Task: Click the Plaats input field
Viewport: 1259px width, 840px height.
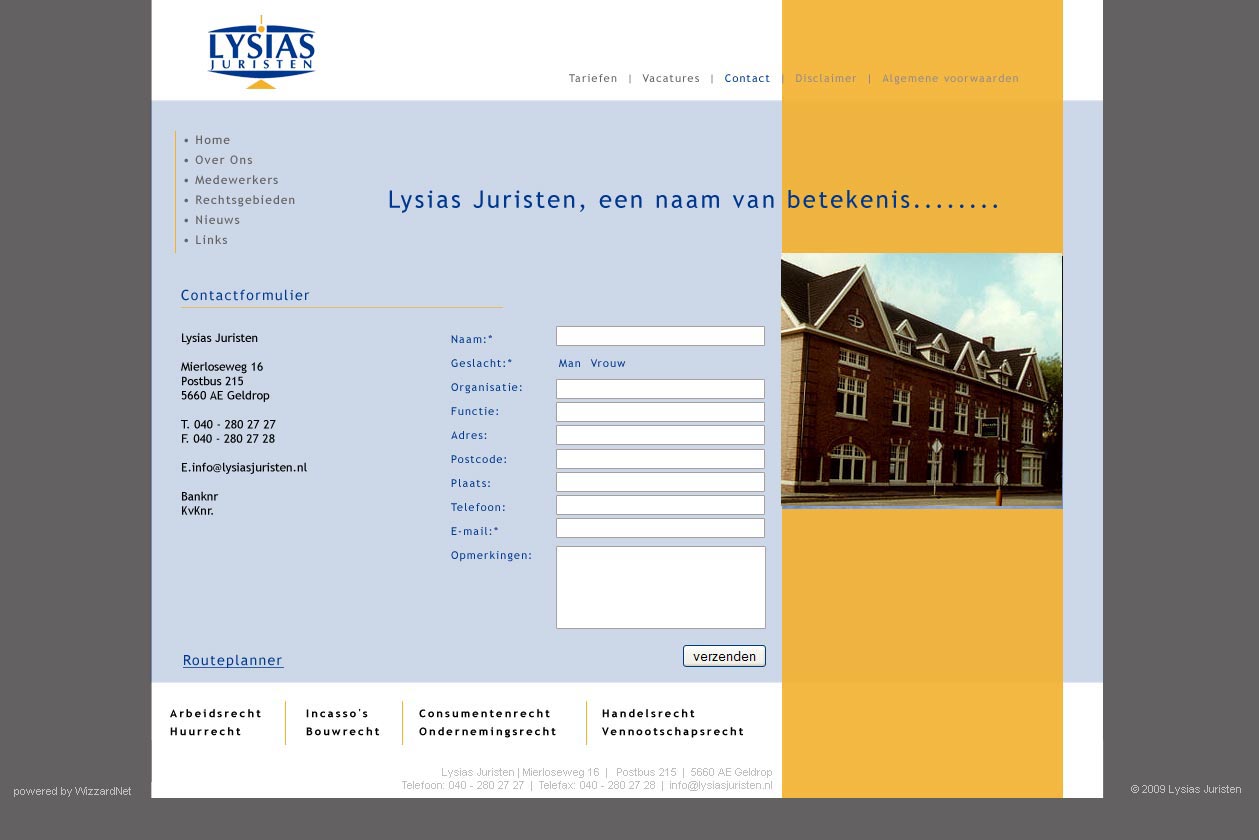Action: coord(660,482)
